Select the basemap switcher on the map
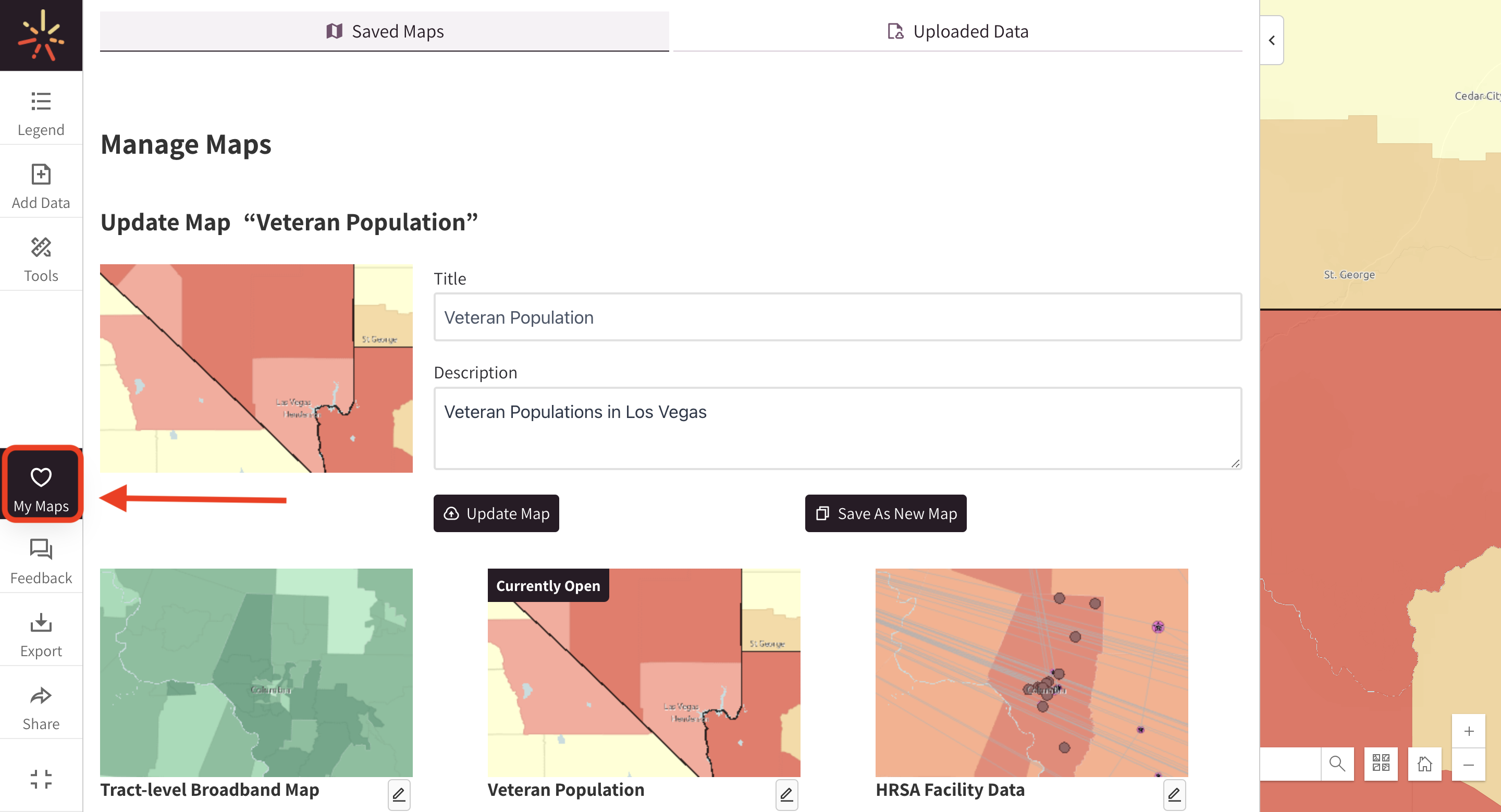This screenshot has width=1501, height=812. 1381,763
